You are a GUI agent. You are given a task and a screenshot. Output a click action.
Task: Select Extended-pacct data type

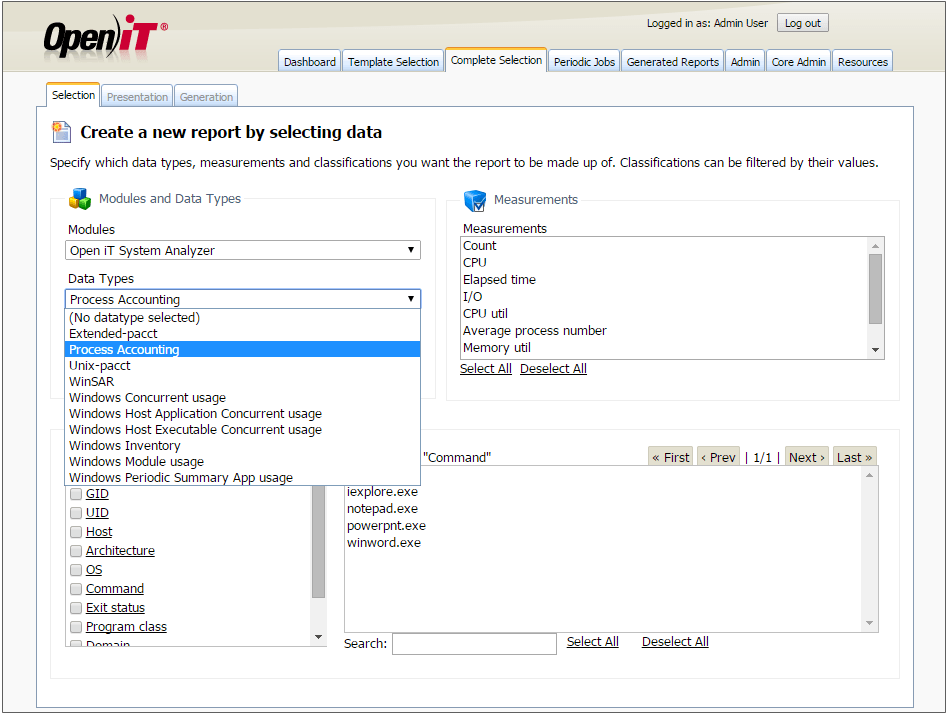tap(242, 334)
